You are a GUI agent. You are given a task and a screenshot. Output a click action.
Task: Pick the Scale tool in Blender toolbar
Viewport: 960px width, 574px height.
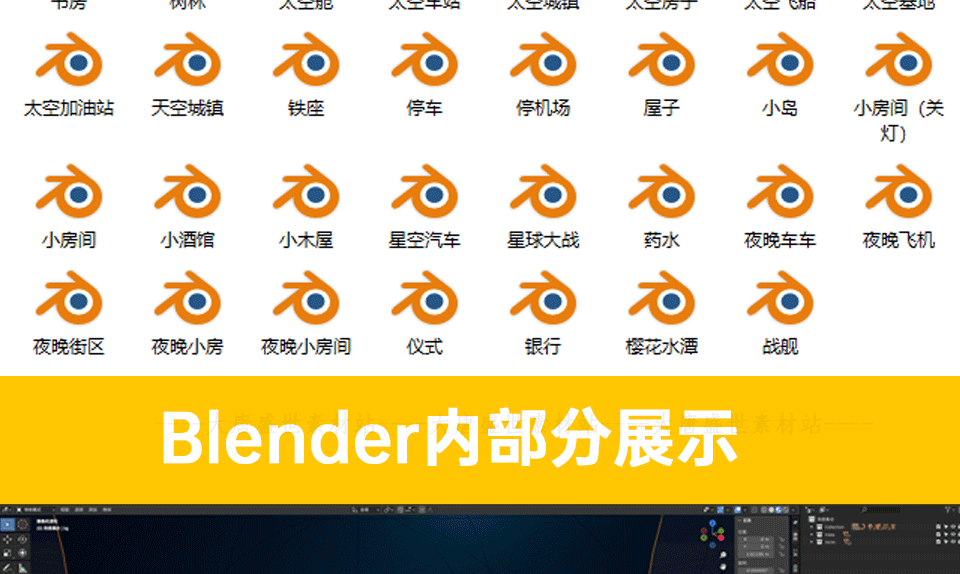click(7, 553)
